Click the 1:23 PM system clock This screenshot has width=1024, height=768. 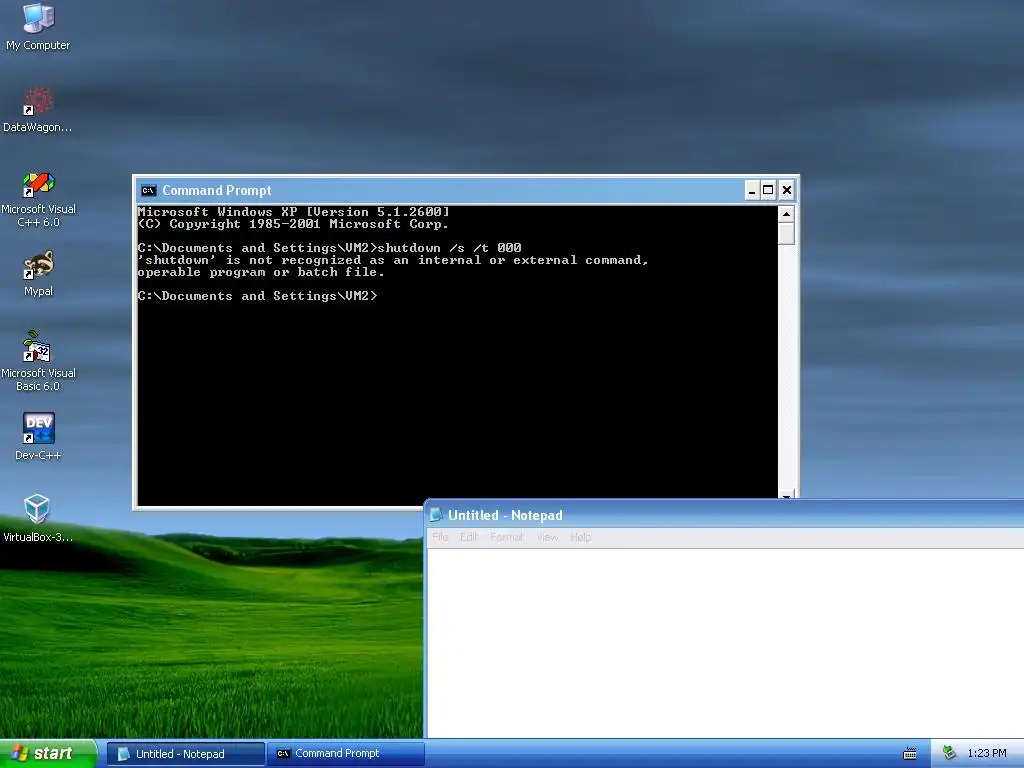pyautogui.click(x=987, y=754)
